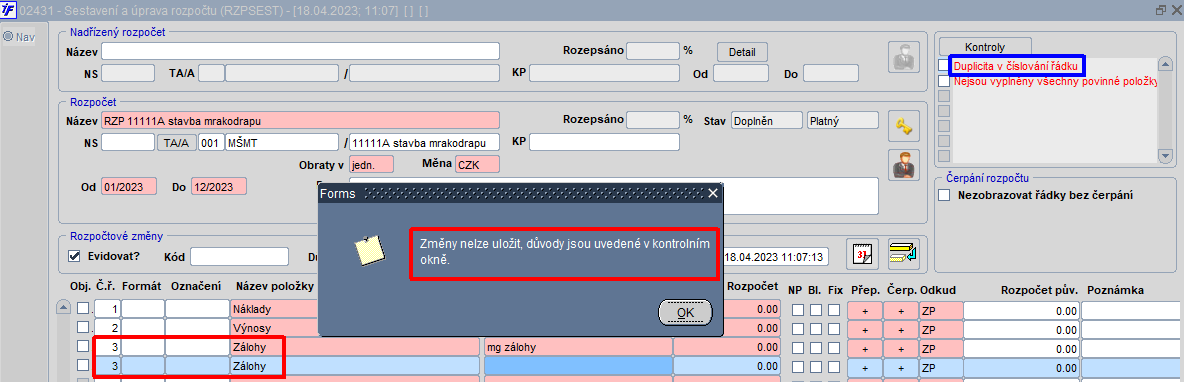This screenshot has width=1184, height=382.
Task: Enable Nezobrazovat řádky bez čerpání checkbox
Action: (x=944, y=196)
